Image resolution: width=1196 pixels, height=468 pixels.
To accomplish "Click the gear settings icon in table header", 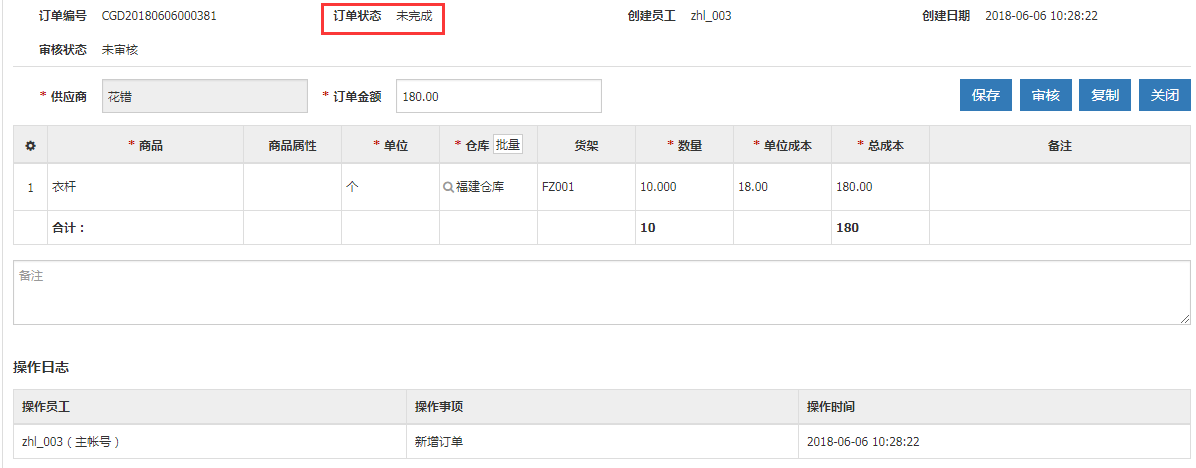I will click(30, 146).
